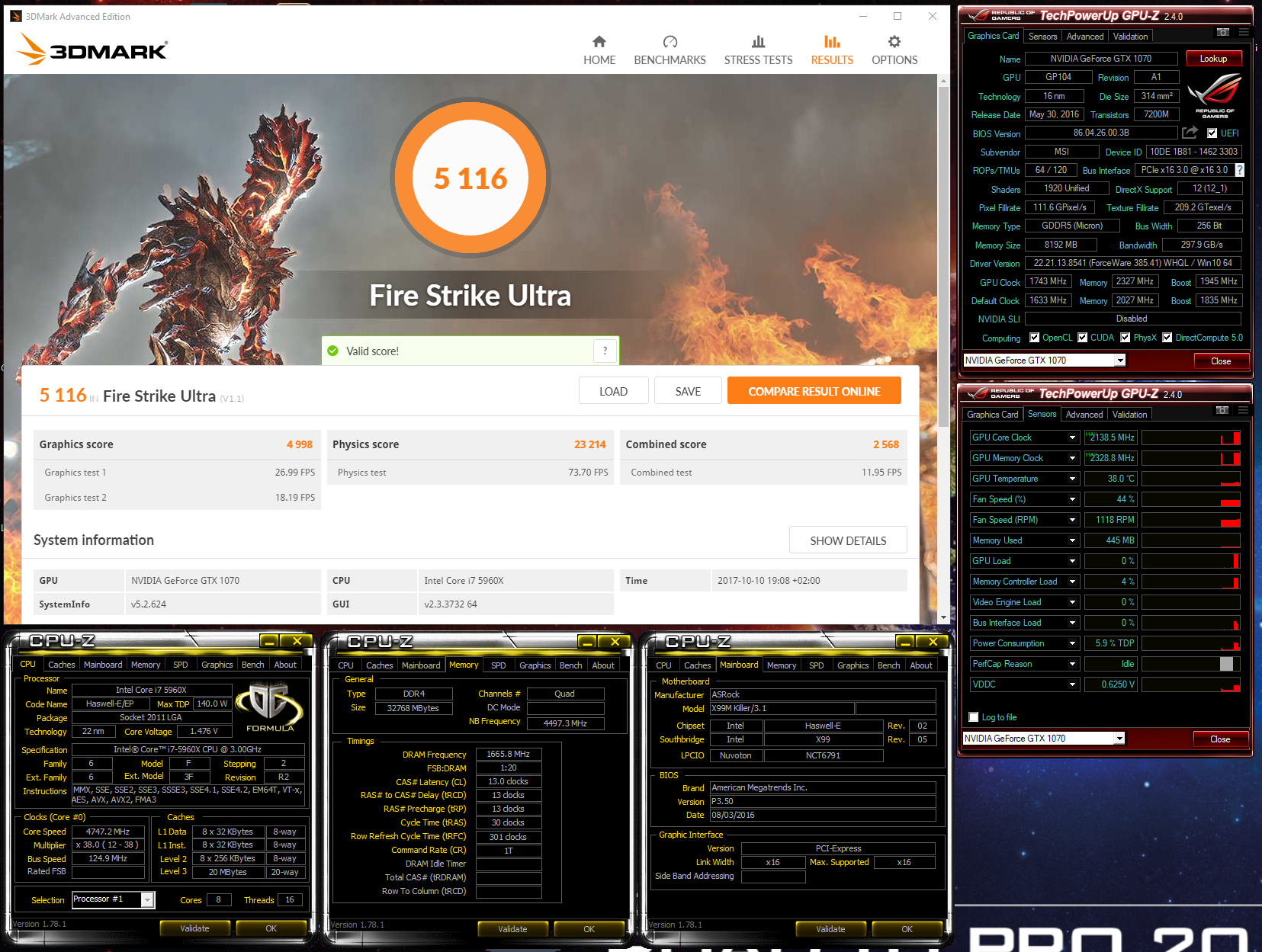Click Close in lower GPU-Z Sensors window
Screen dimensions: 1262x952
point(1220,739)
